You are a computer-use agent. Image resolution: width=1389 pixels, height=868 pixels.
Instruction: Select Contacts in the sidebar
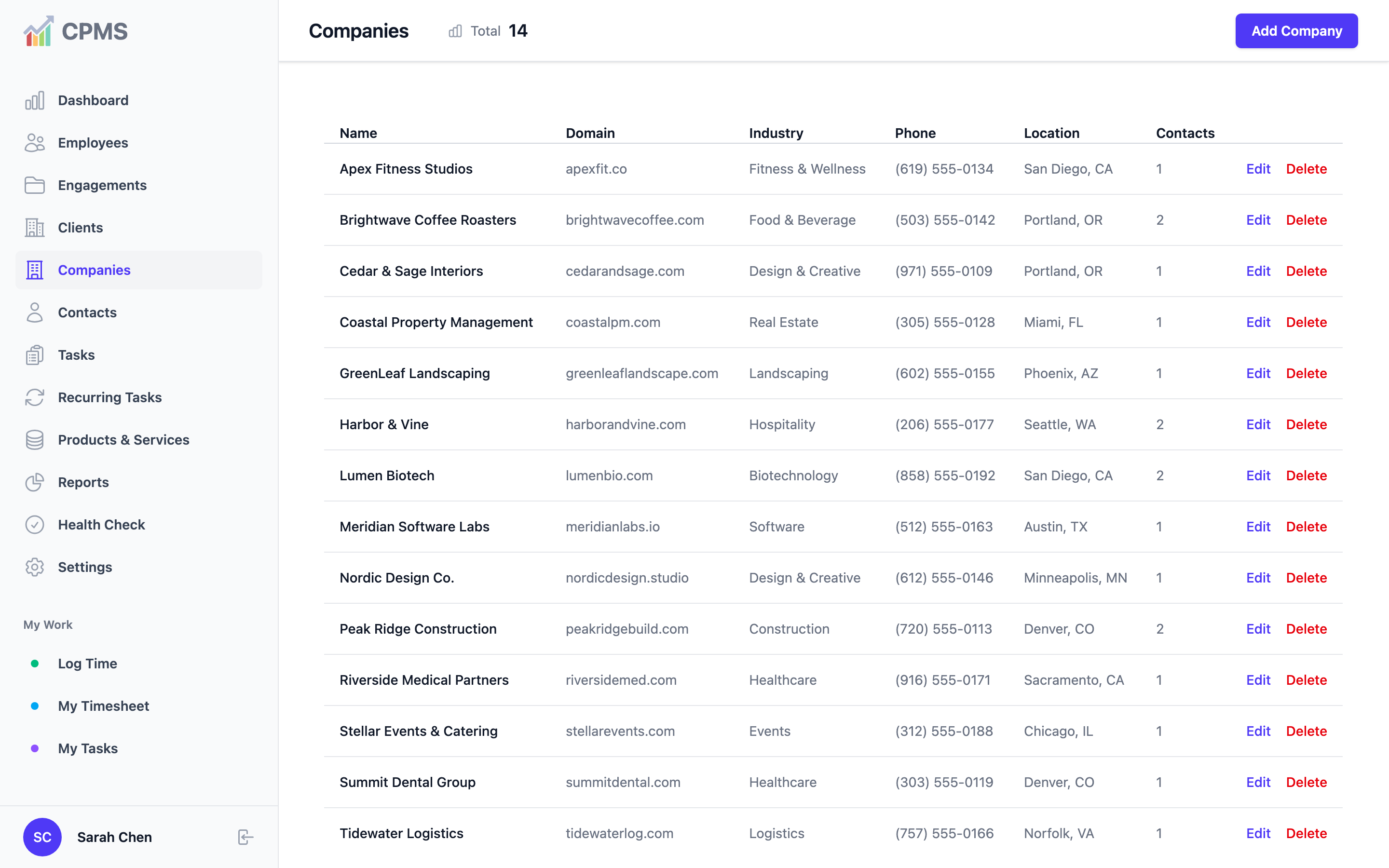(139, 313)
